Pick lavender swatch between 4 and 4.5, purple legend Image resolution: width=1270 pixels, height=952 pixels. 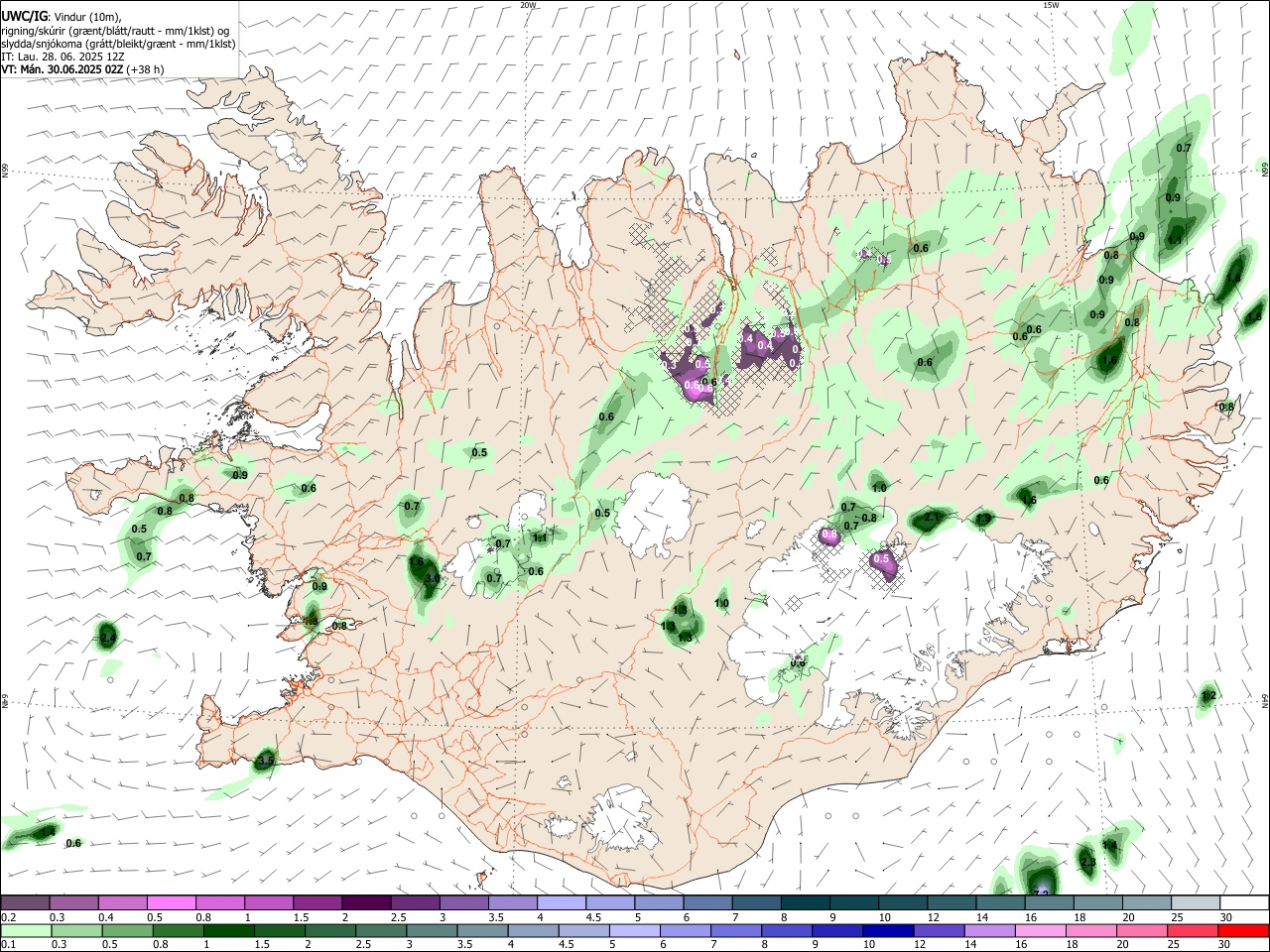[x=560, y=903]
